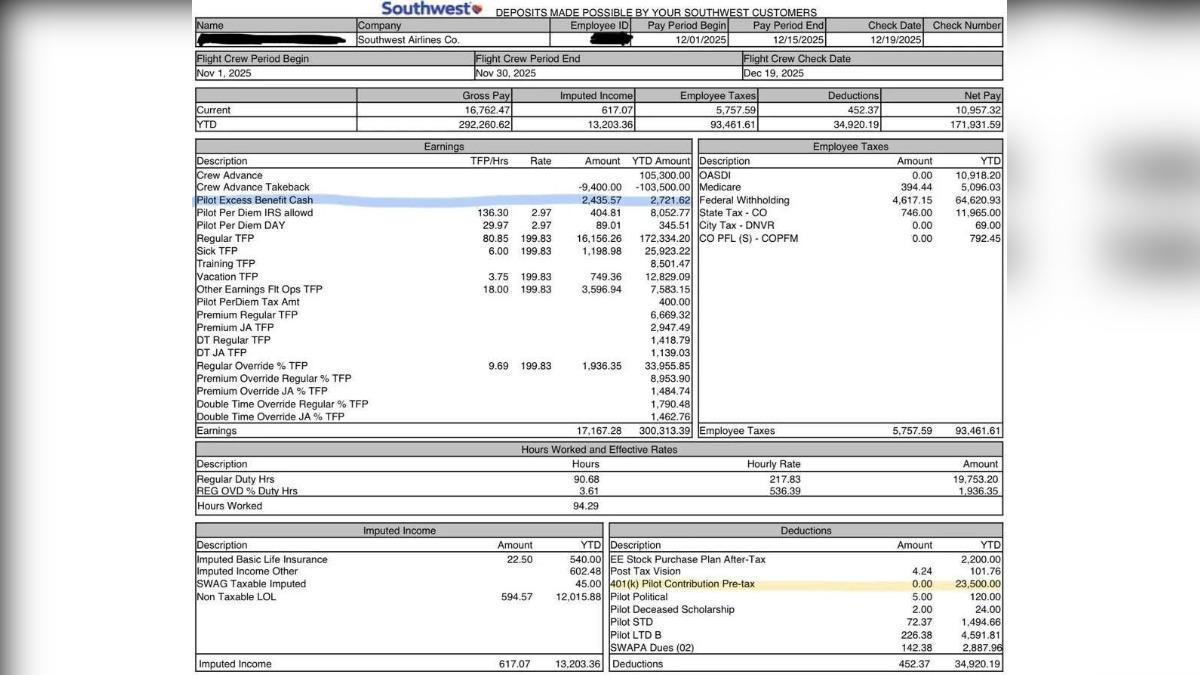Click Imputed Basic Life Insurance amount 22.50
This screenshot has width=1200, height=675.
[x=520, y=560]
